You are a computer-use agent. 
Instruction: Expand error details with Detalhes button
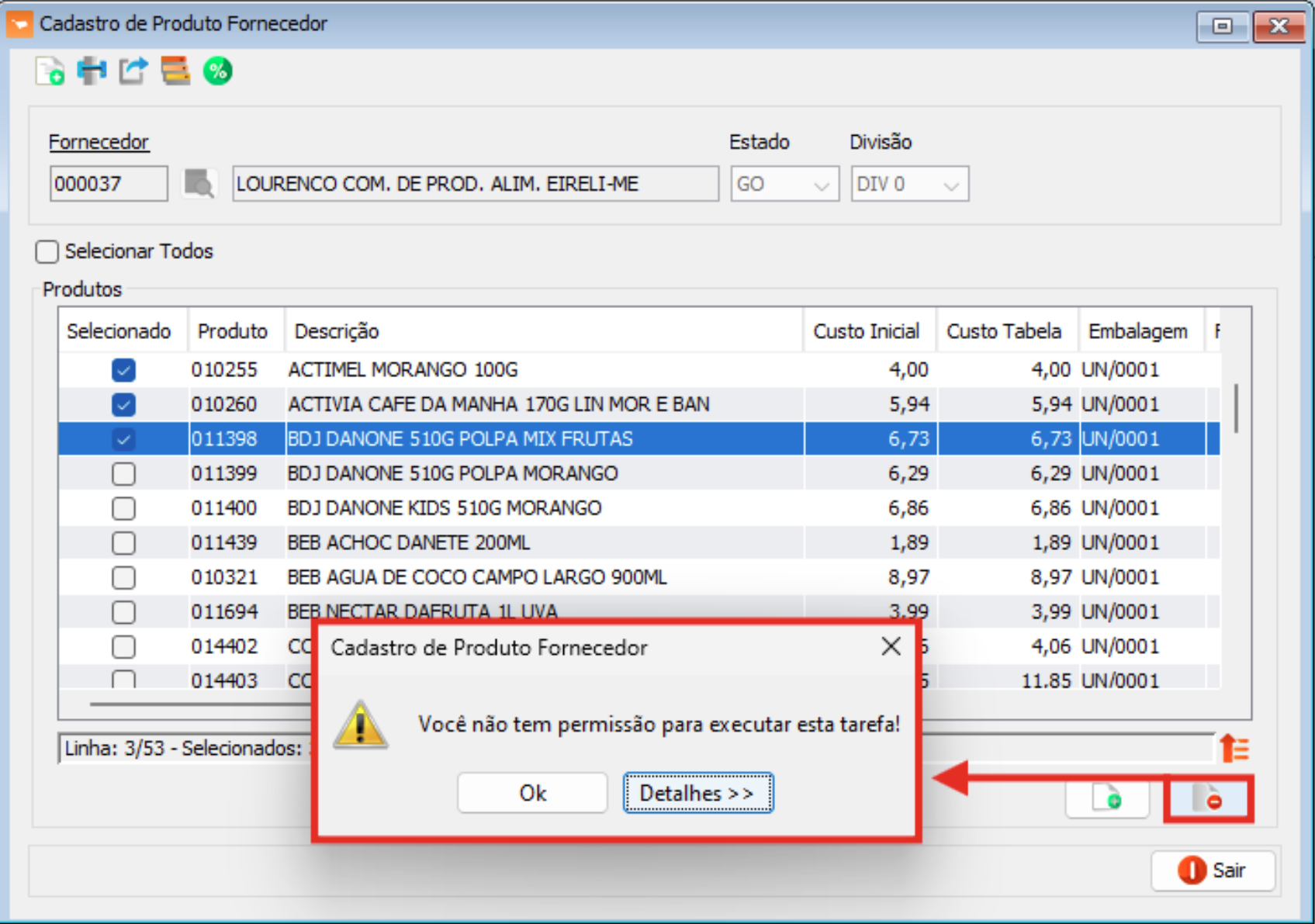pyautogui.click(x=697, y=793)
